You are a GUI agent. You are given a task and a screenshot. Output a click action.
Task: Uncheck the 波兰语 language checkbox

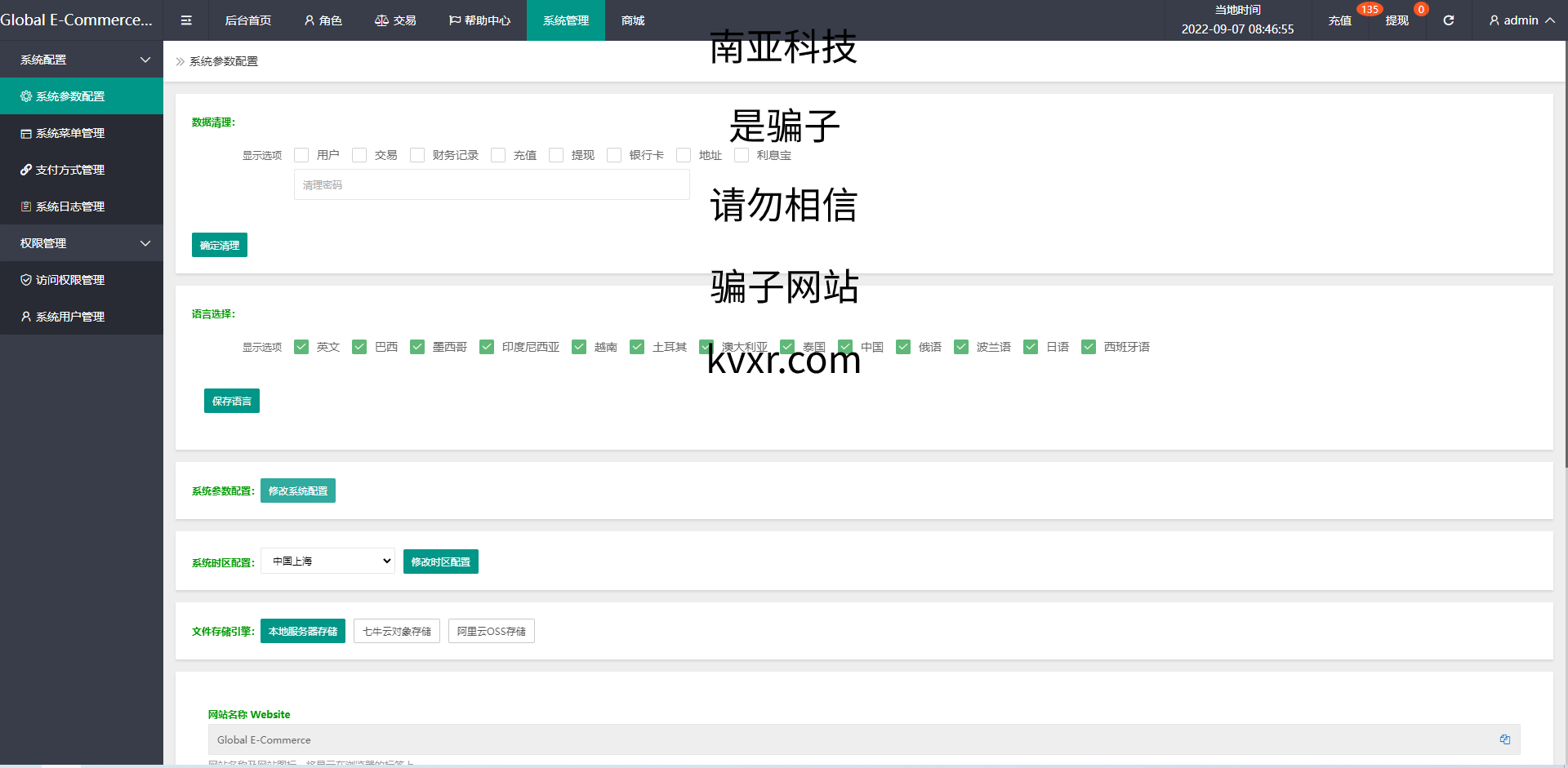[961, 347]
